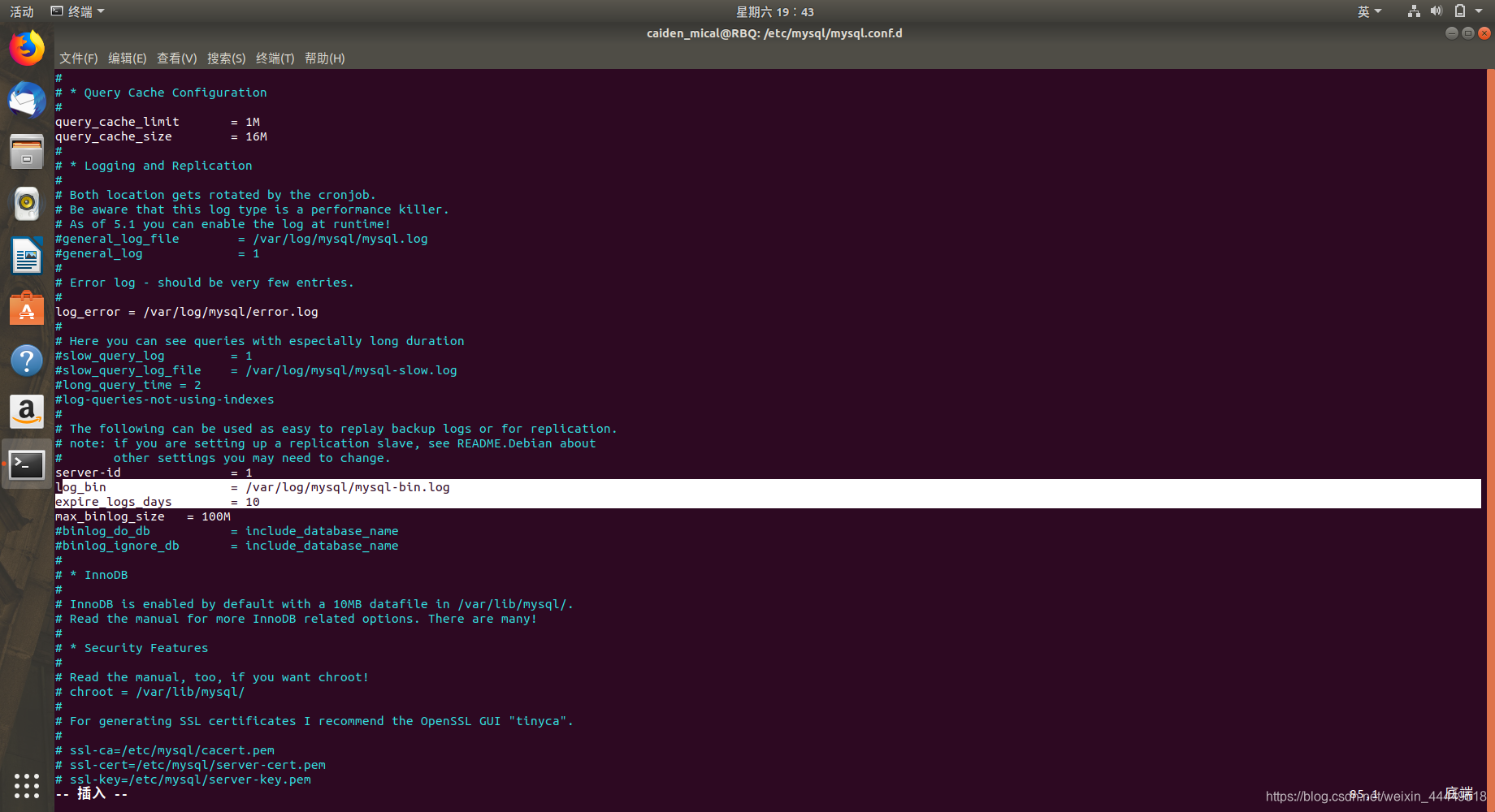The image size is (1495, 812).
Task: Click the #slow_query_log_file line
Action: 256,370
